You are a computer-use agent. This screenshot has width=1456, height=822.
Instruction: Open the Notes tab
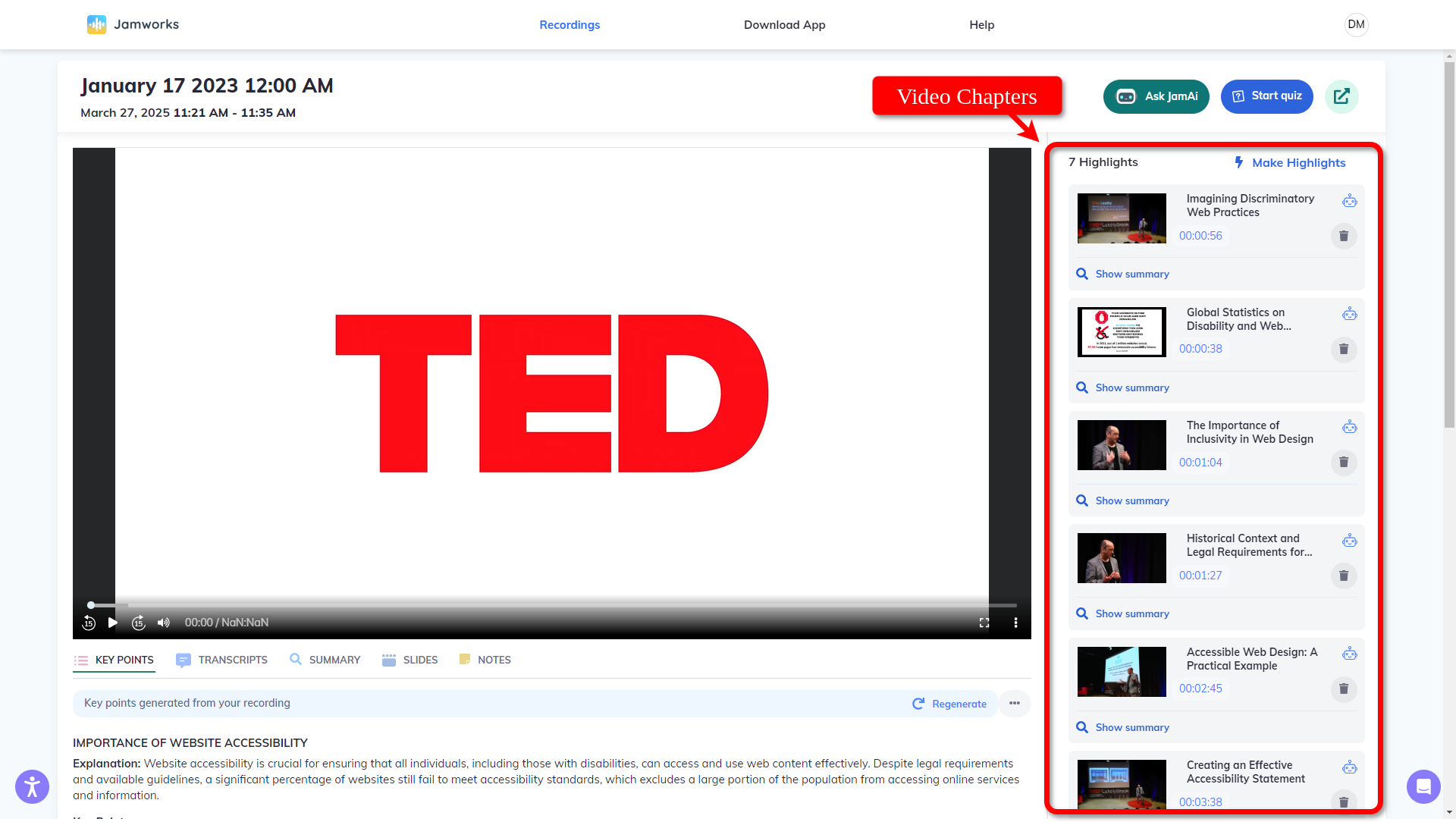485,660
